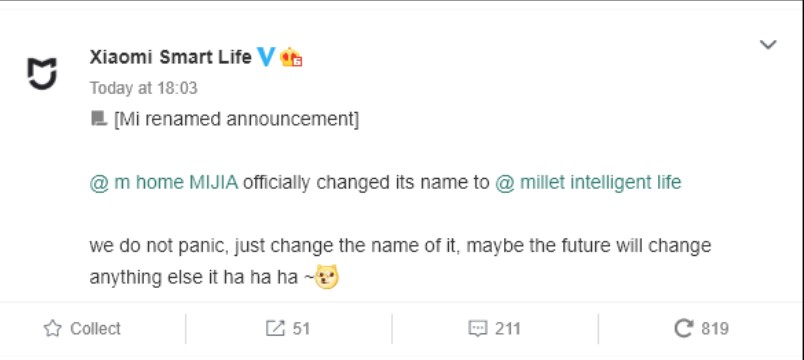Screen dimensions: 804x360
Task: Open the Xiaomi Smart Life profile name
Action: pyautogui.click(x=170, y=57)
